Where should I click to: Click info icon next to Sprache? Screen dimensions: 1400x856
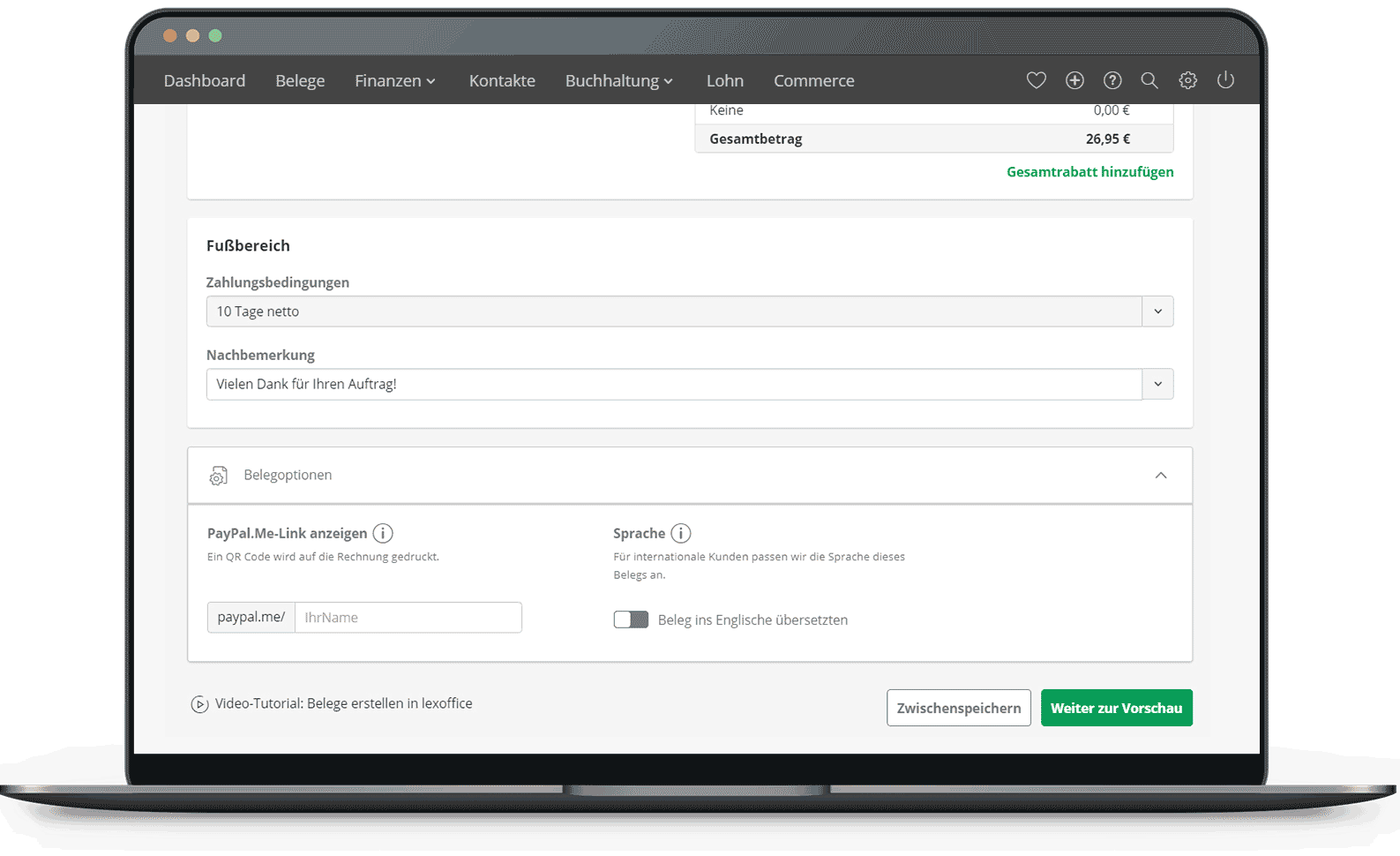[x=680, y=533]
